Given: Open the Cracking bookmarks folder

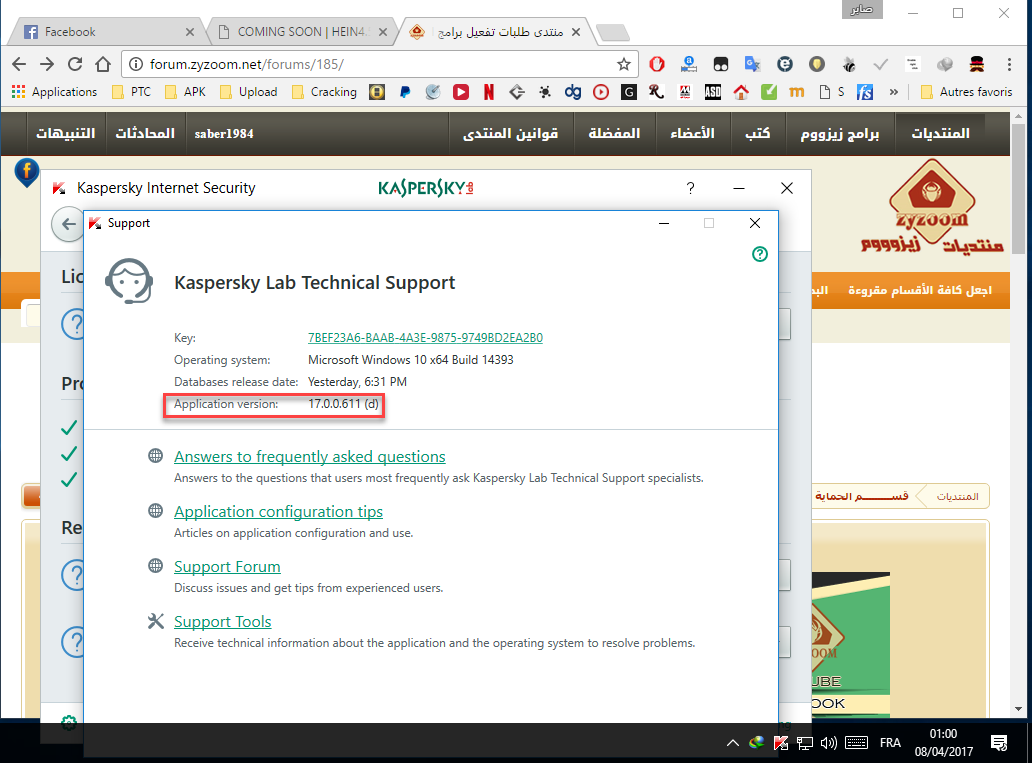Looking at the screenshot, I should click(324, 92).
